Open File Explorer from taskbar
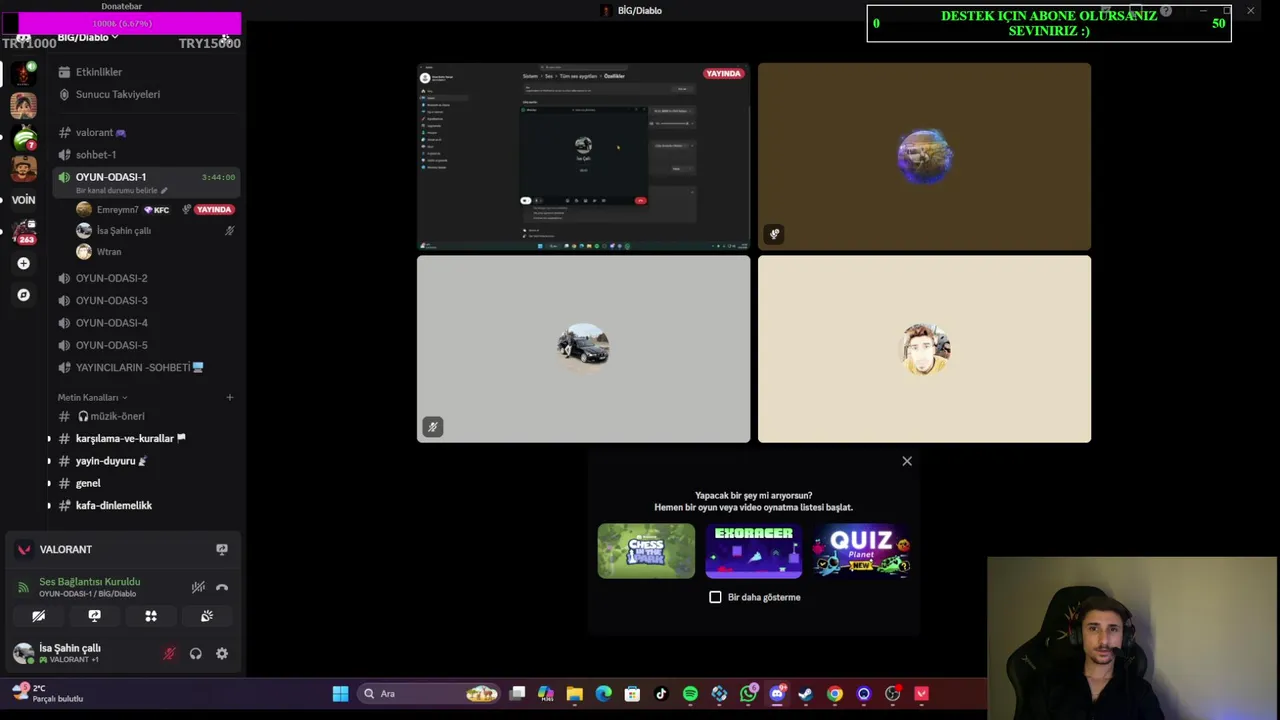The width and height of the screenshot is (1280, 720). [x=575, y=694]
